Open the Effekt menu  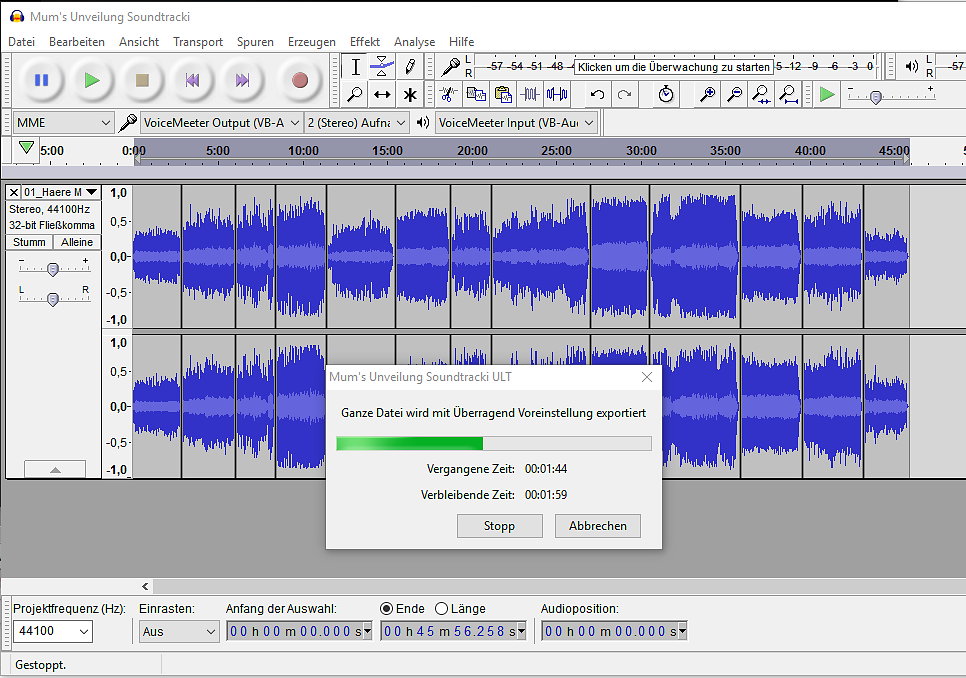(x=364, y=42)
